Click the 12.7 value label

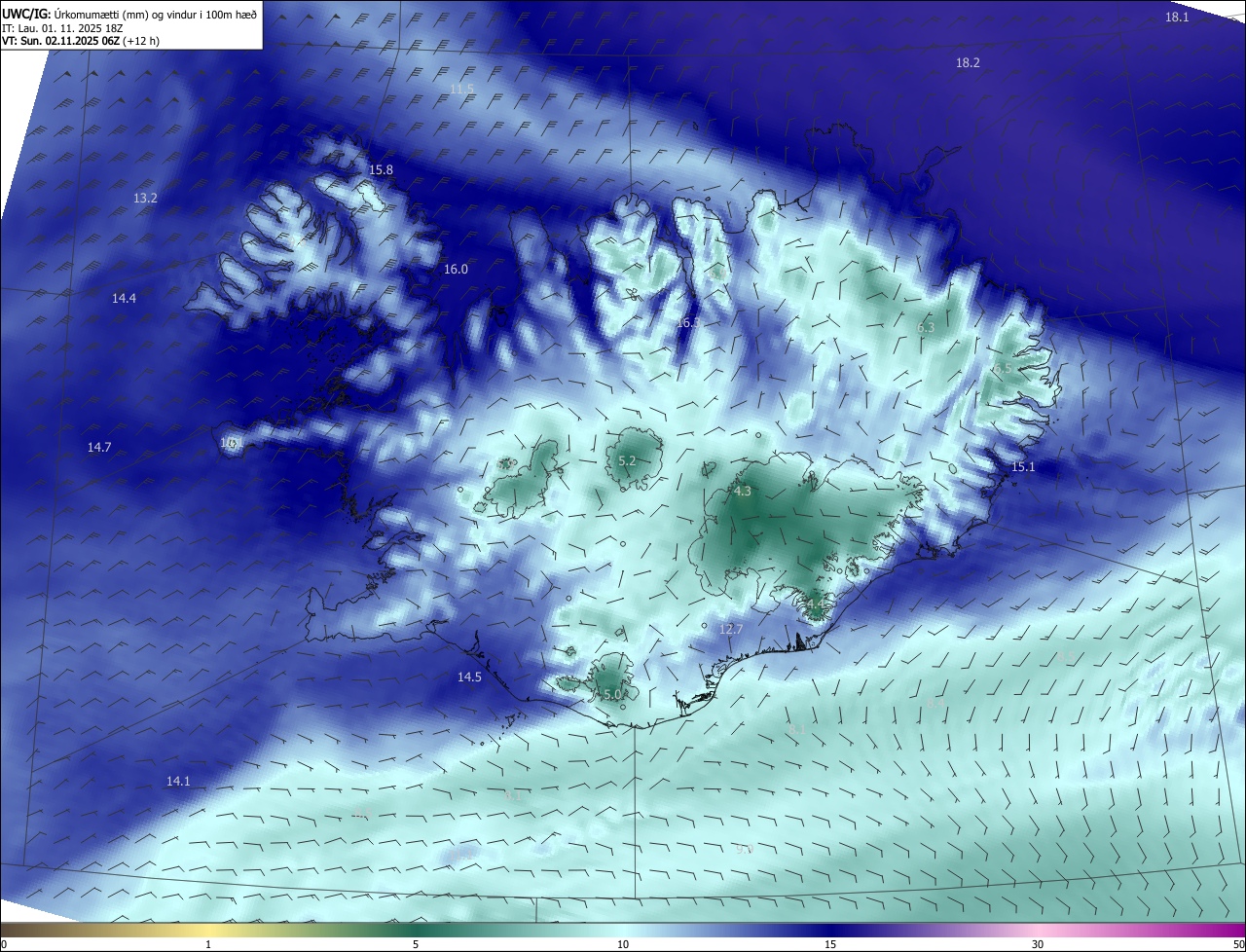pyautogui.click(x=731, y=630)
